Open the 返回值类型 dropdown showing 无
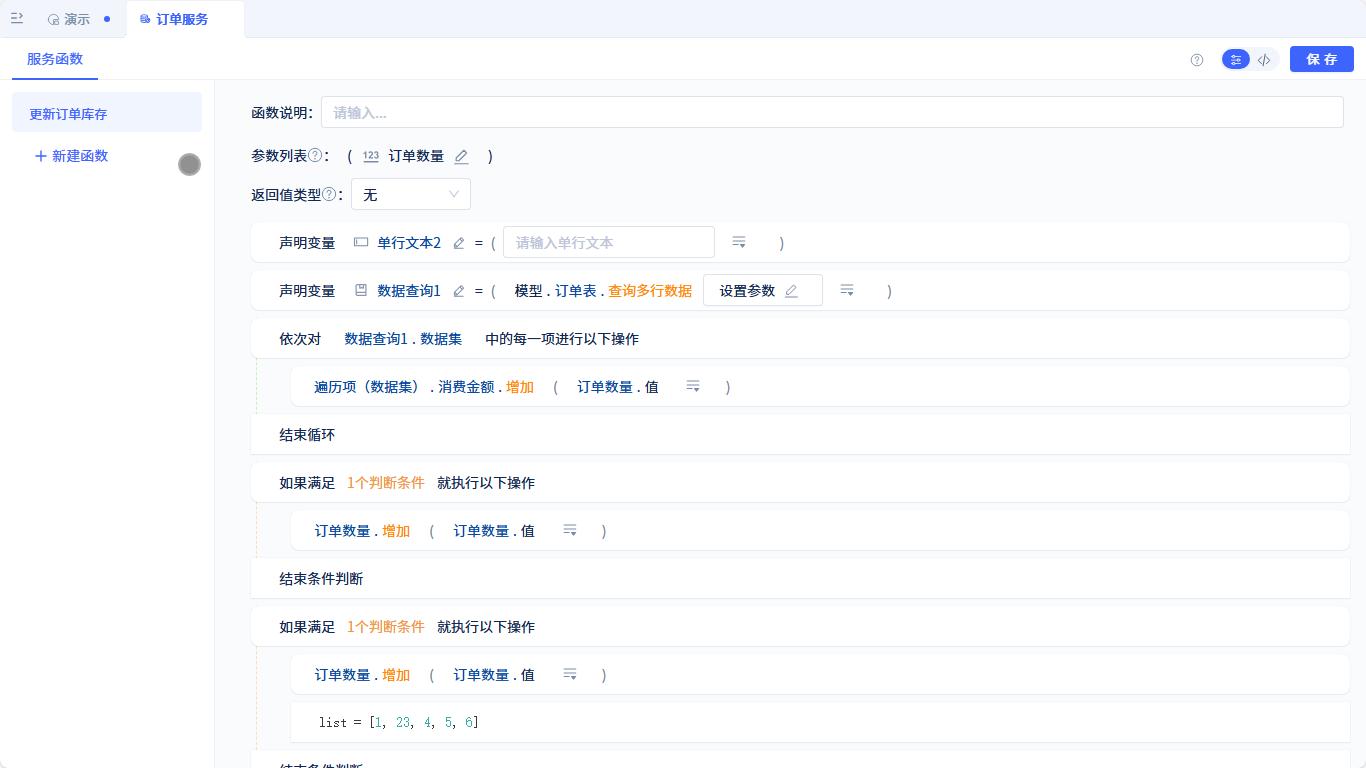Viewport: 1366px width, 768px height. click(410, 194)
